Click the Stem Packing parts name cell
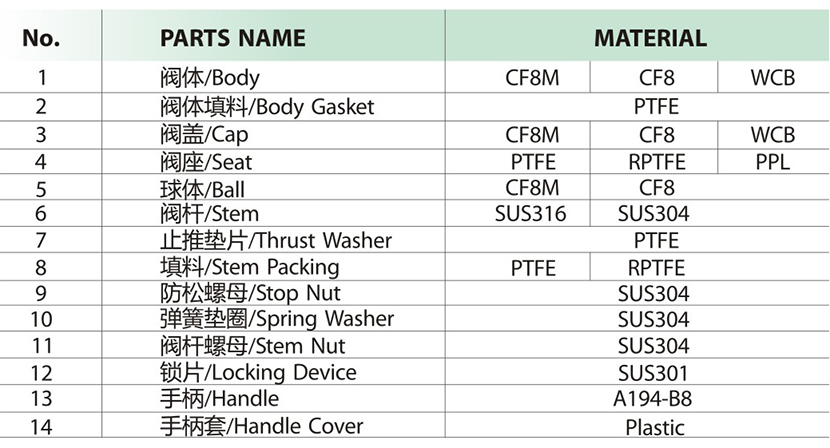Viewport: 830px width, 448px height. tap(249, 267)
